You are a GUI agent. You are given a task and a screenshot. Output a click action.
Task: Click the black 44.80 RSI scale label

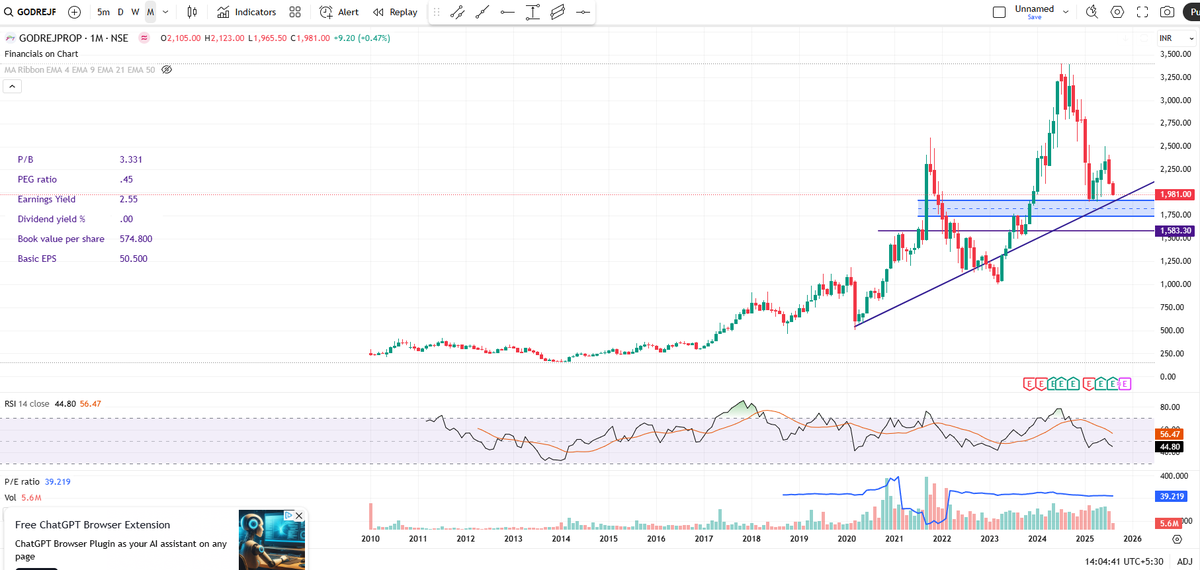[1169, 447]
